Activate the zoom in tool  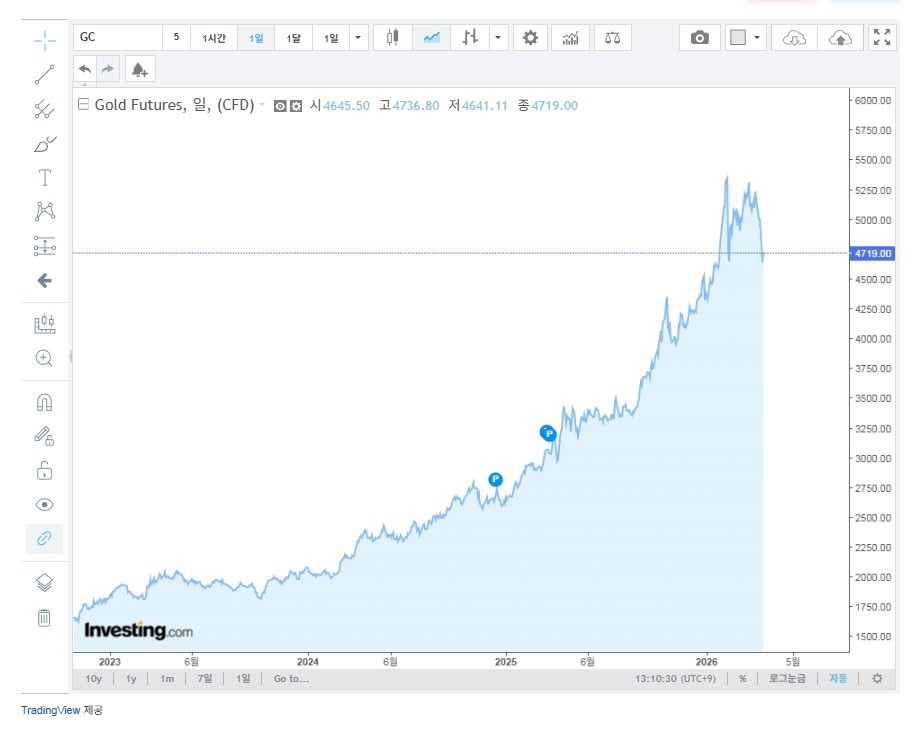(x=44, y=358)
